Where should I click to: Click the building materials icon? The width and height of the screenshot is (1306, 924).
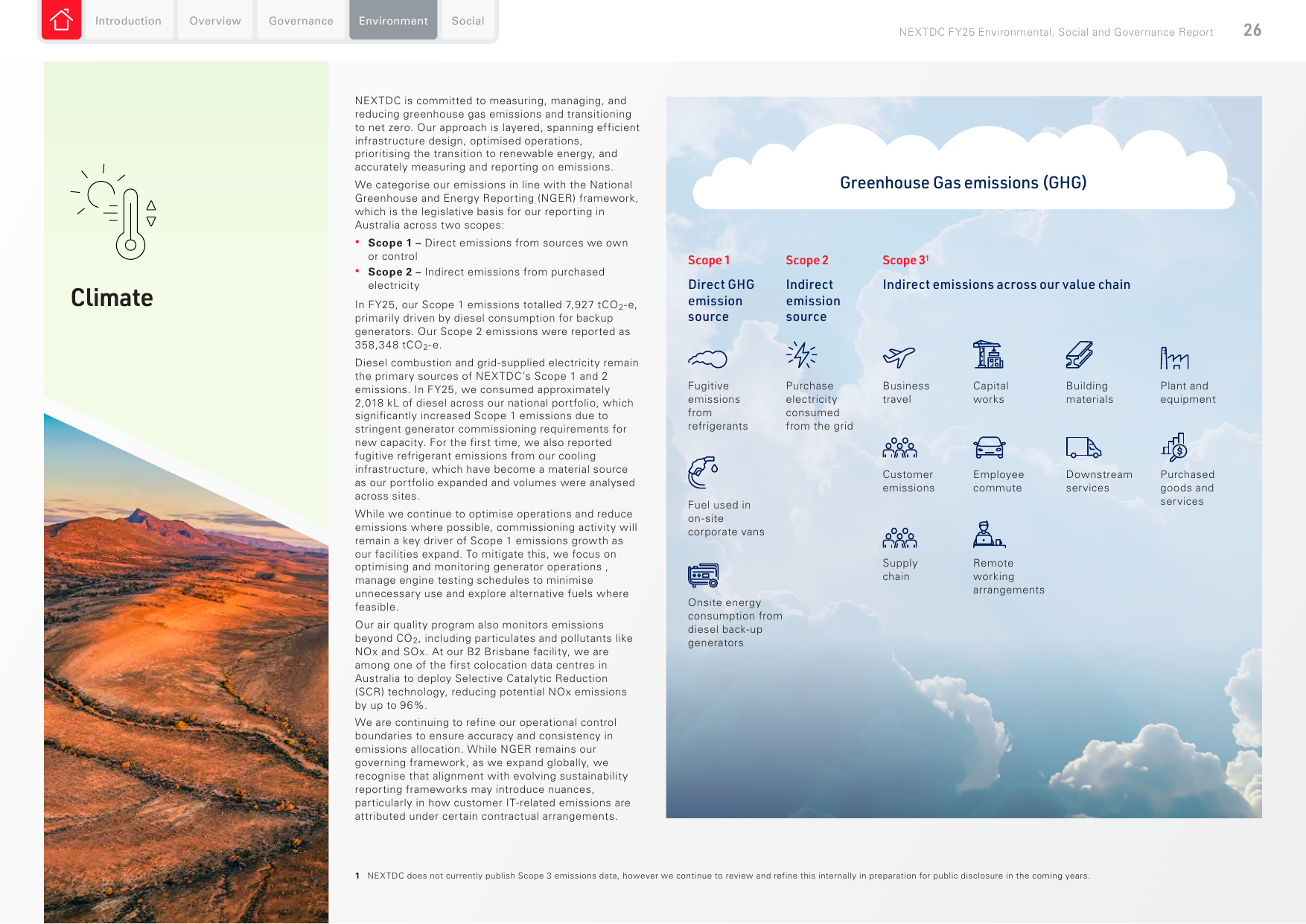1079,355
